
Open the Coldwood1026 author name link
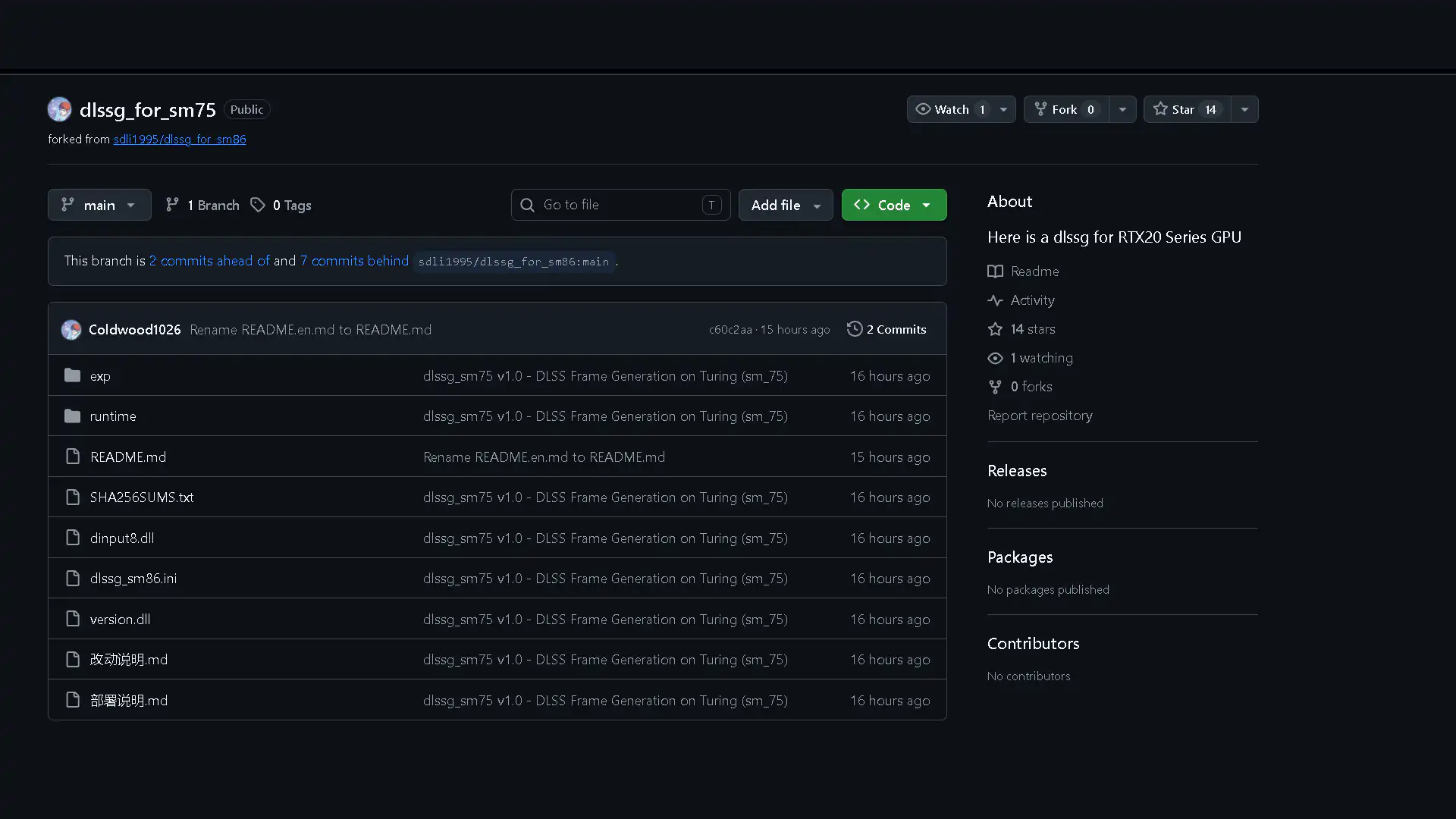click(x=134, y=330)
